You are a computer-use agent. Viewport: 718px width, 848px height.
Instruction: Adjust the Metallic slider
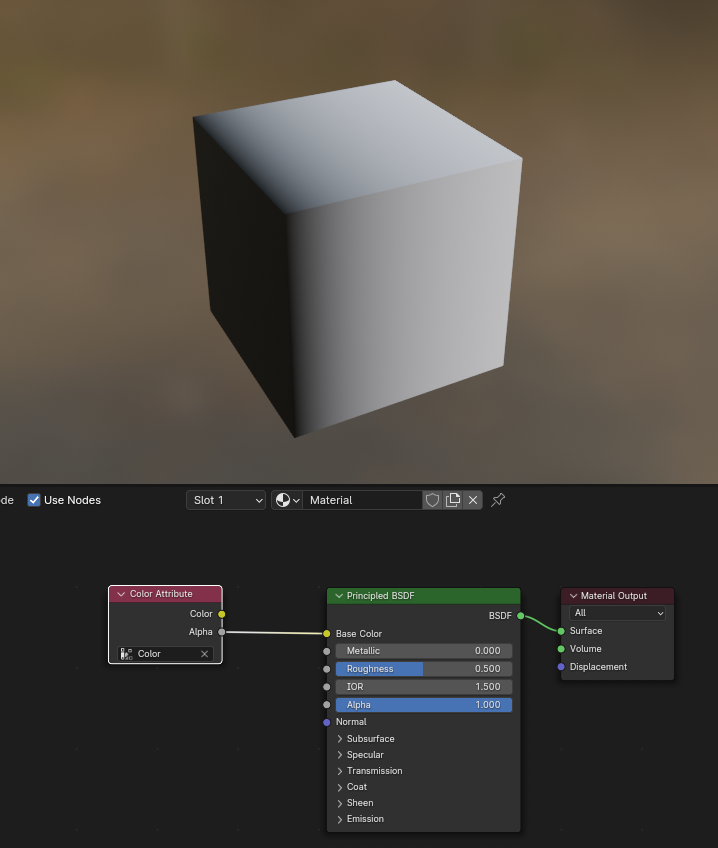(424, 651)
